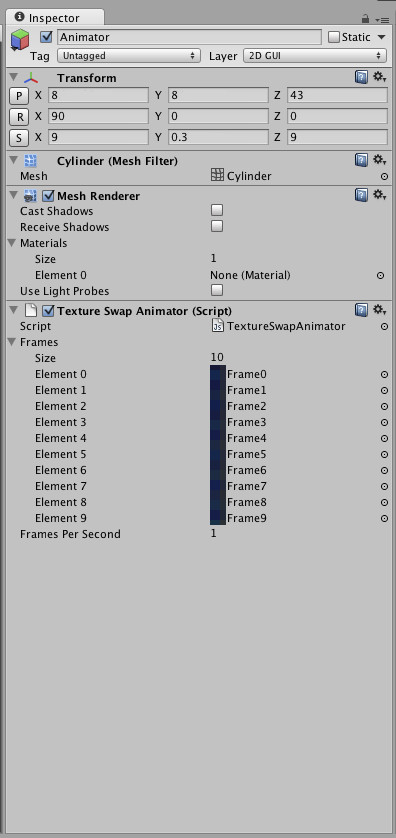The image size is (396, 838).
Task: Open Transform component help icon
Action: [361, 77]
